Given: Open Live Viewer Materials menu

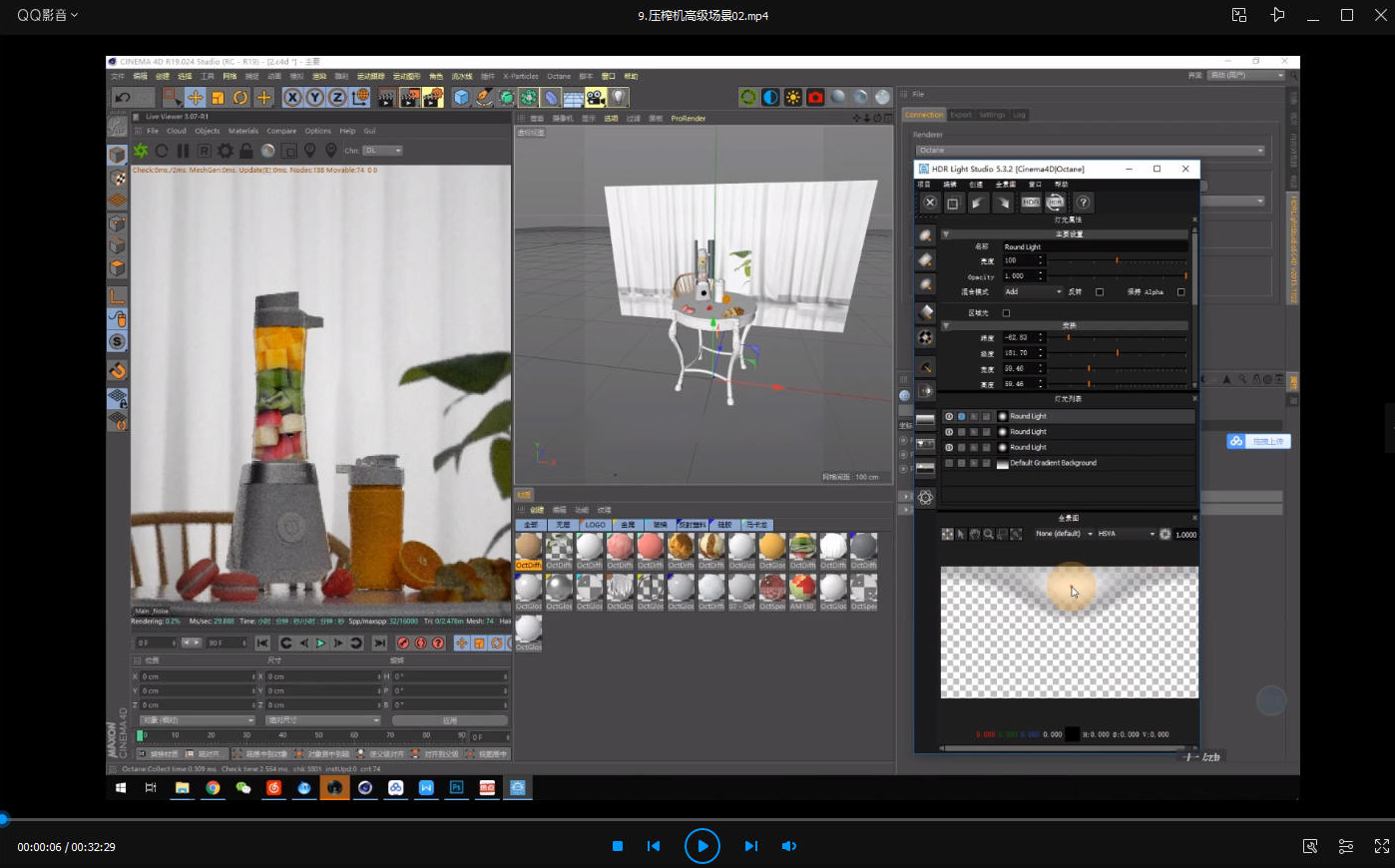Looking at the screenshot, I should pos(243,131).
